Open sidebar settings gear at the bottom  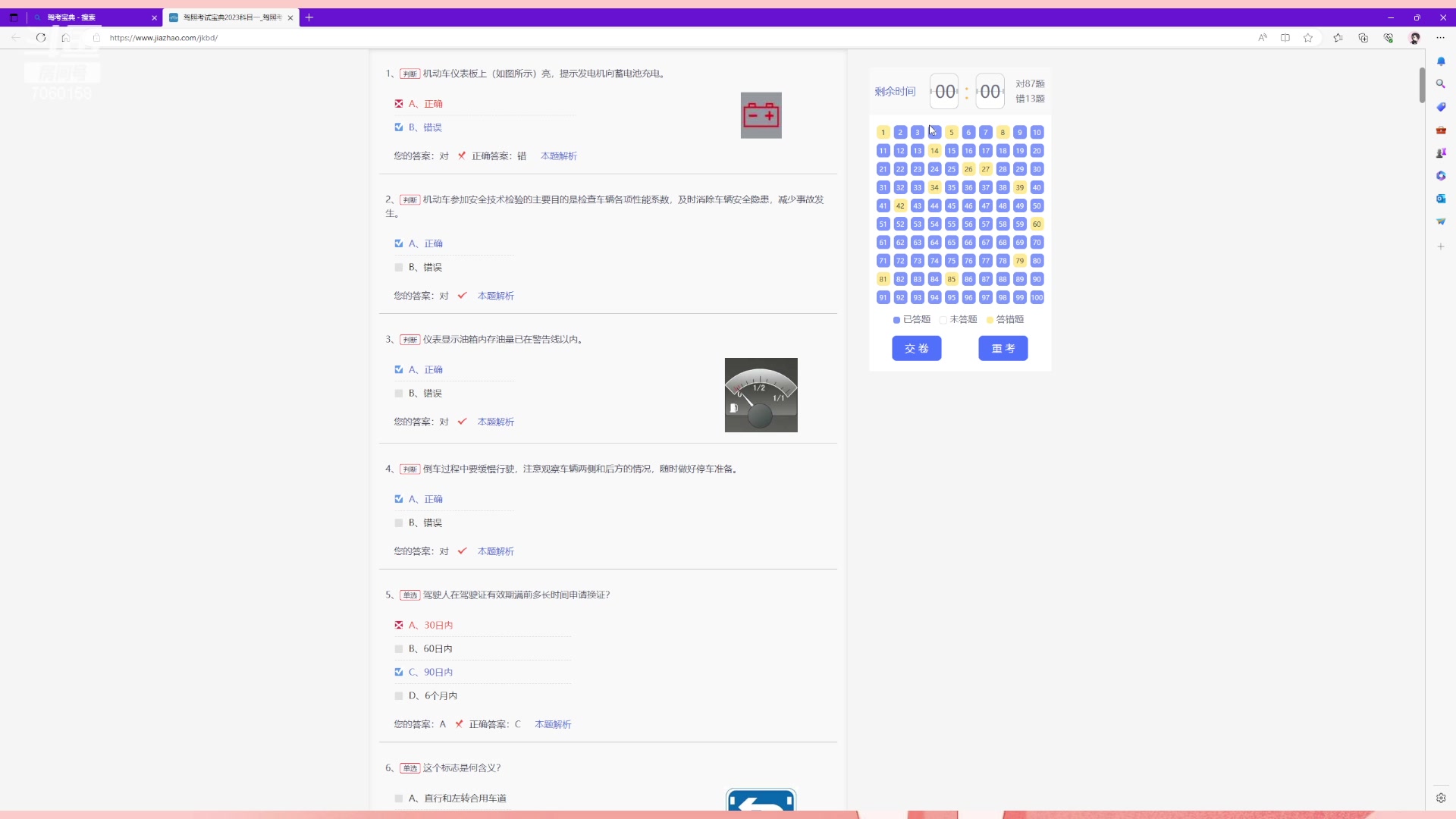[x=1441, y=798]
